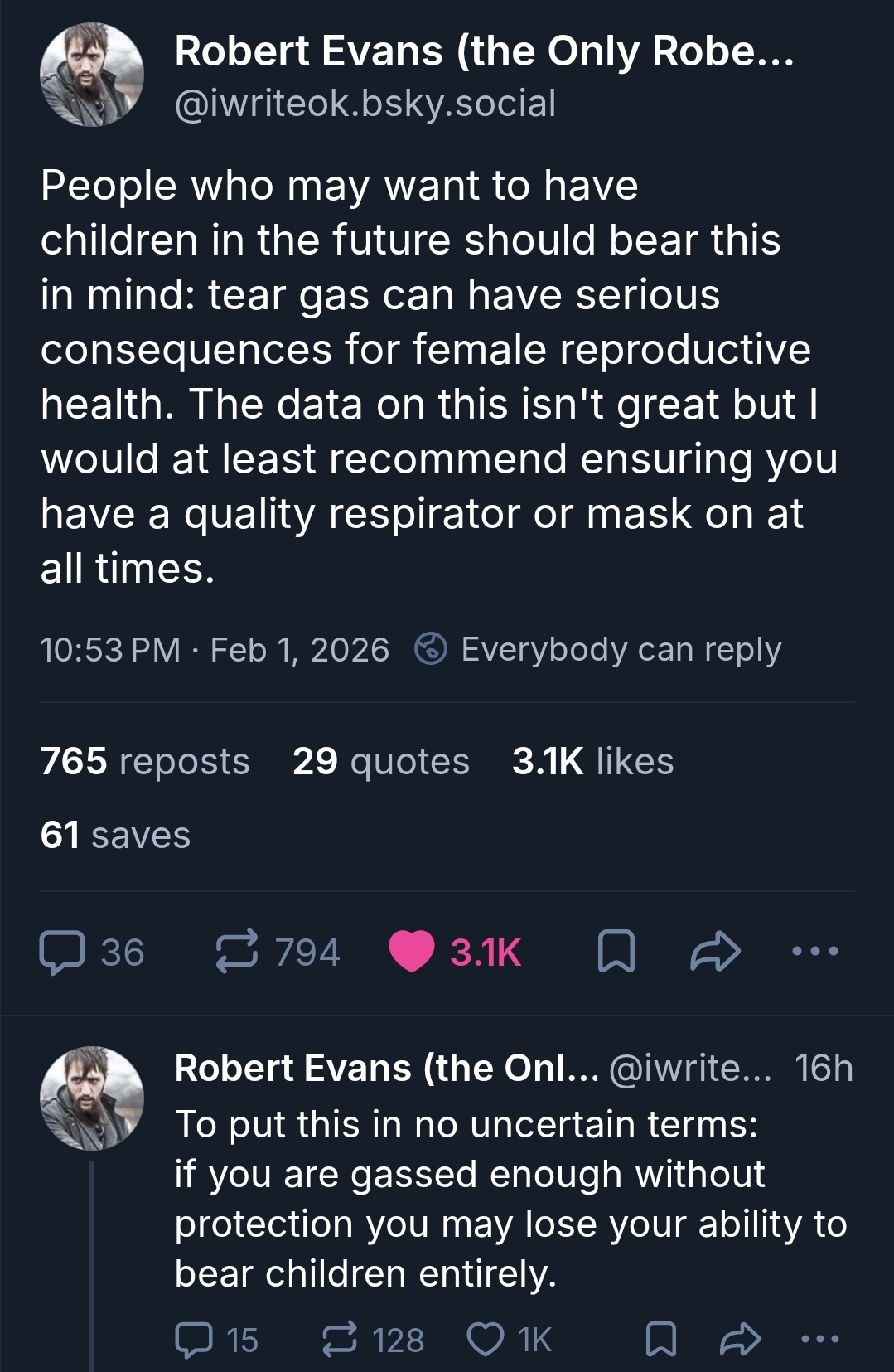
Task: Open the avatar on the follow-up reply
Action: pyautogui.click(x=92, y=1098)
